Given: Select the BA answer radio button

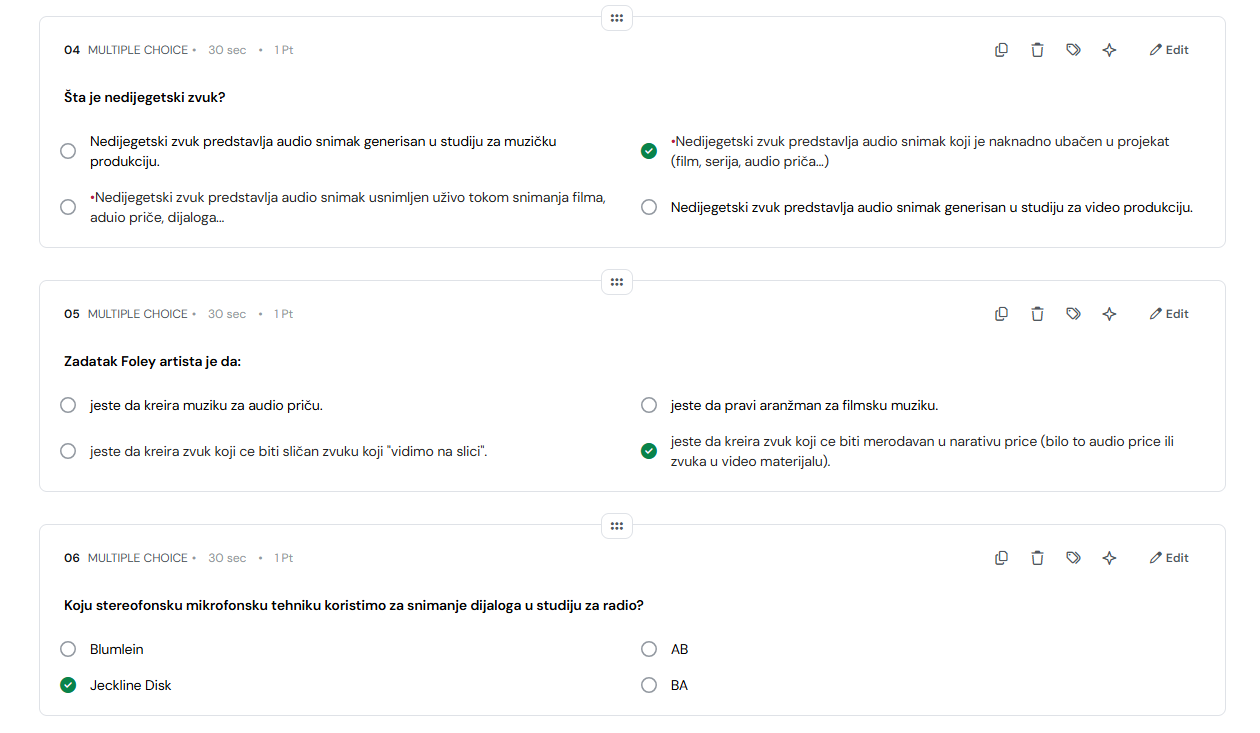Looking at the screenshot, I should tap(649, 685).
